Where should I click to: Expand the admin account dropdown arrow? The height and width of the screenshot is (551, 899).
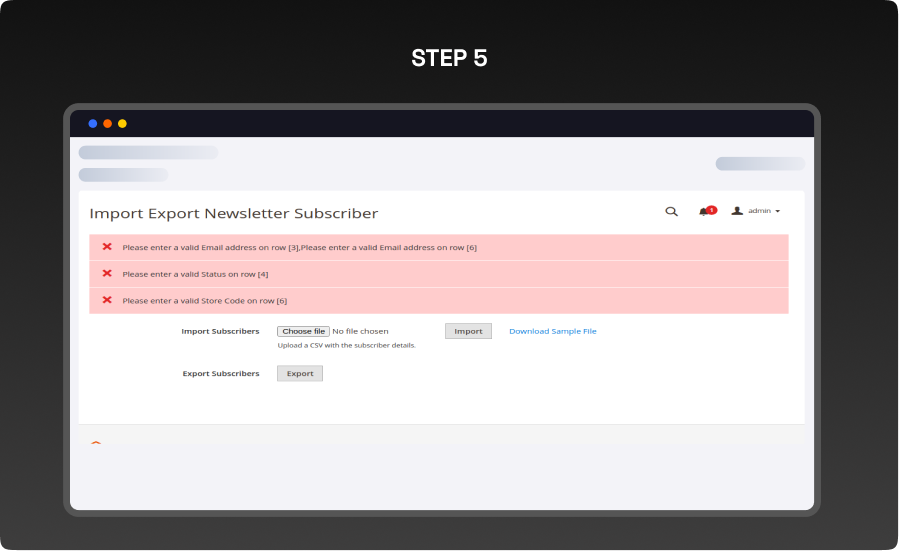(x=778, y=212)
